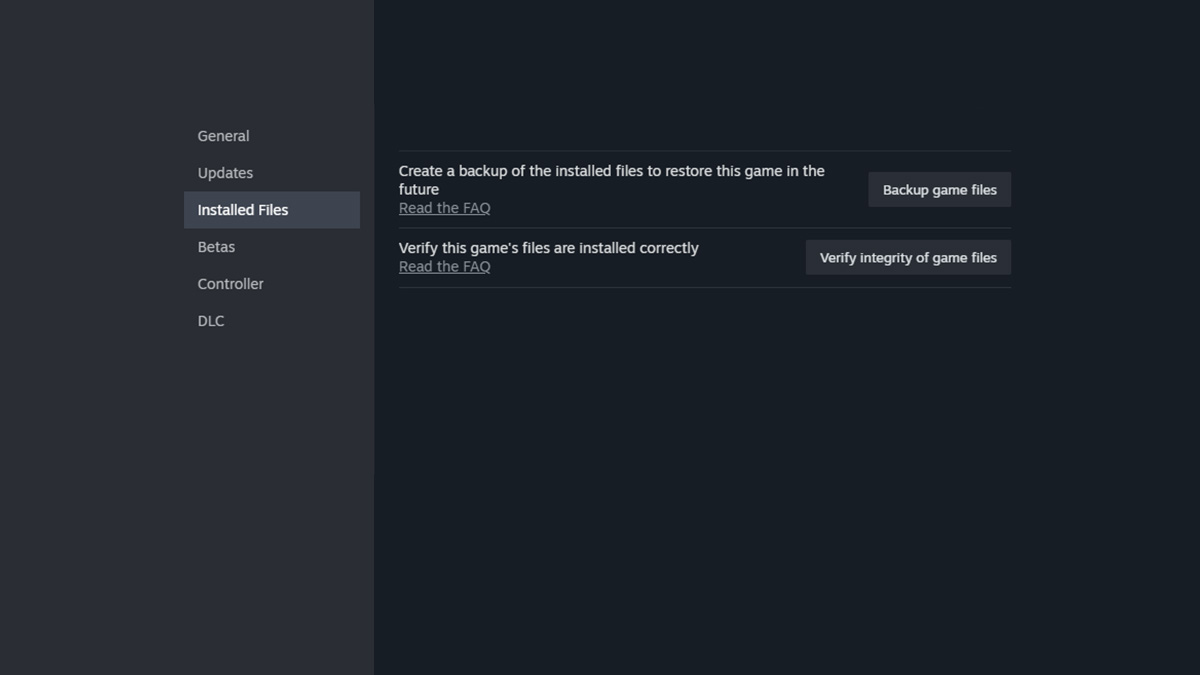The height and width of the screenshot is (675, 1200).
Task: Open Read the FAQ under verify description
Action: (x=444, y=267)
